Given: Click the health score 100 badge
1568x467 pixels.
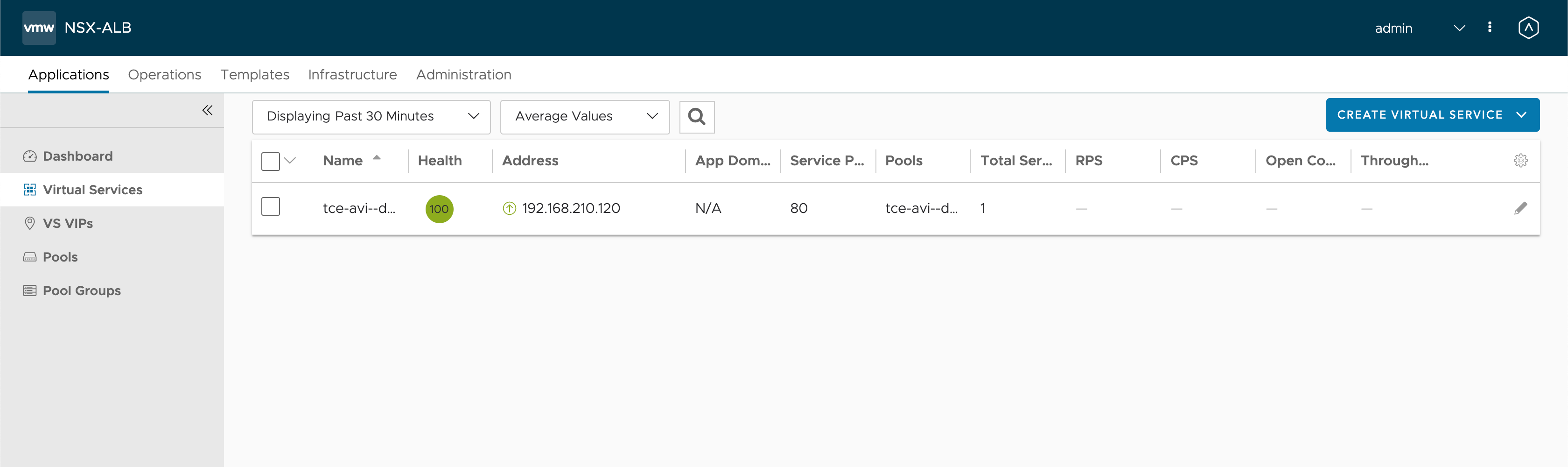Looking at the screenshot, I should (x=440, y=209).
